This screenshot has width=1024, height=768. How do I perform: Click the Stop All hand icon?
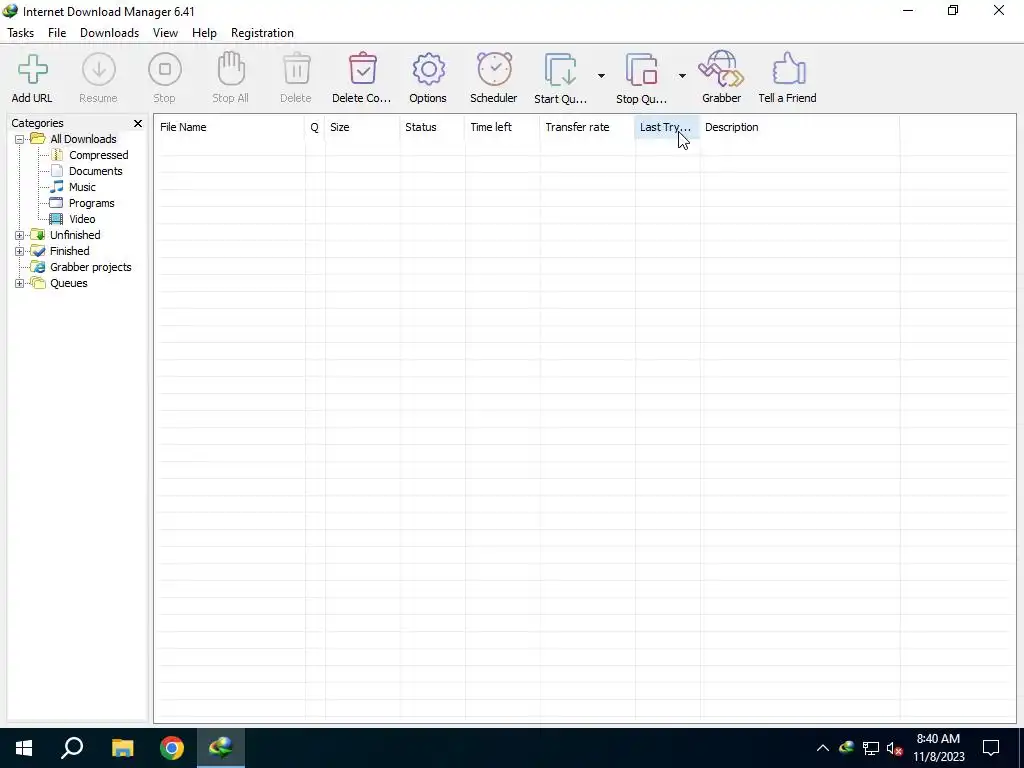[x=231, y=69]
